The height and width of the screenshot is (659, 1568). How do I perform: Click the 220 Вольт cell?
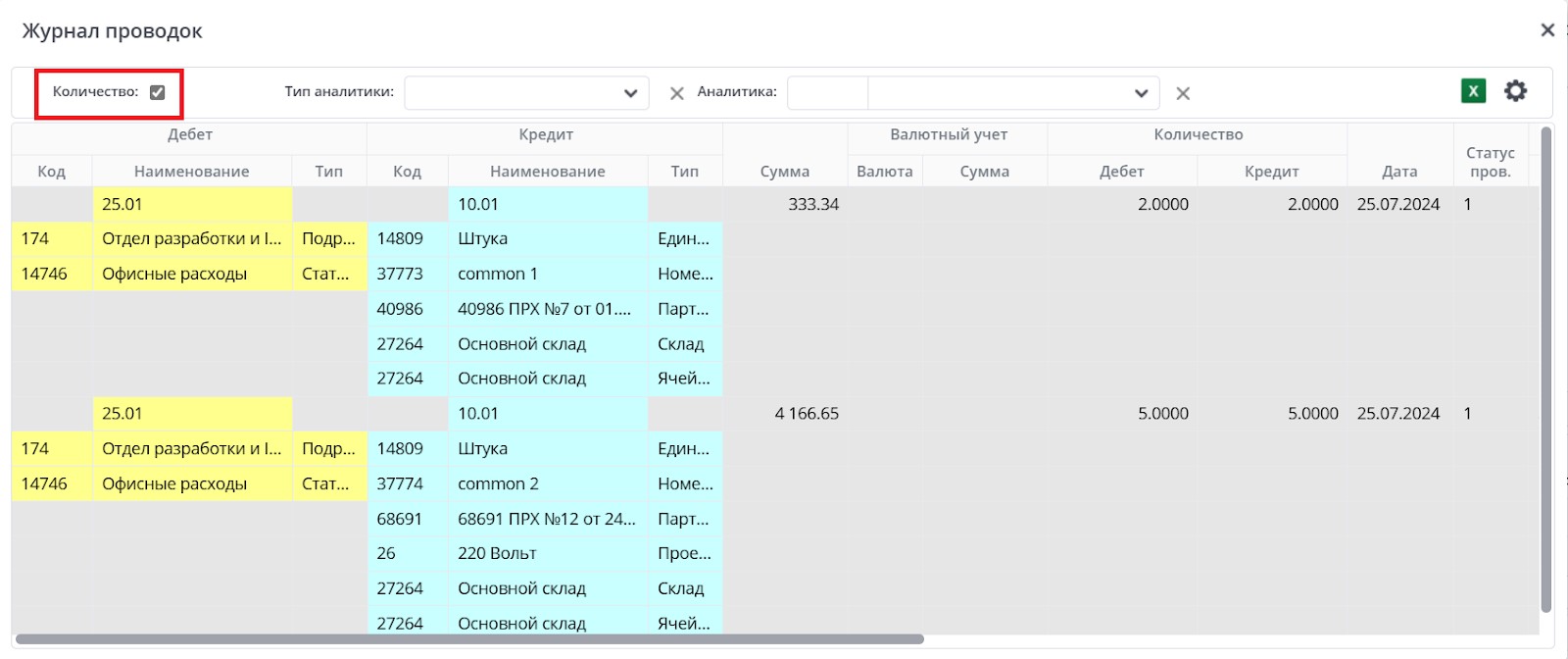pos(497,554)
